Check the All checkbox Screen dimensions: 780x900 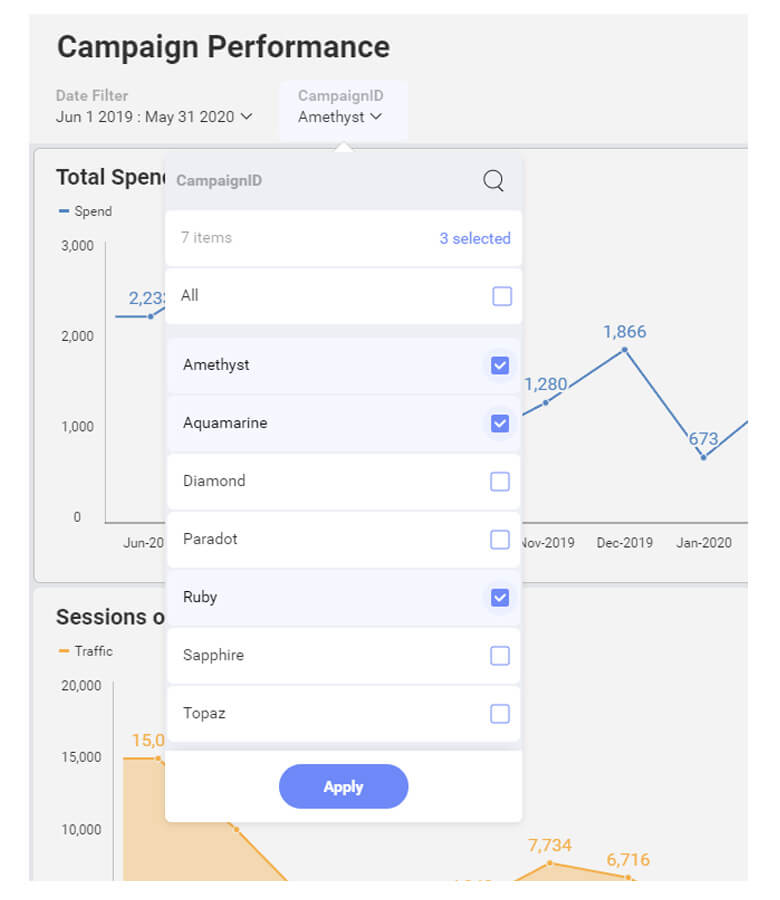point(500,296)
